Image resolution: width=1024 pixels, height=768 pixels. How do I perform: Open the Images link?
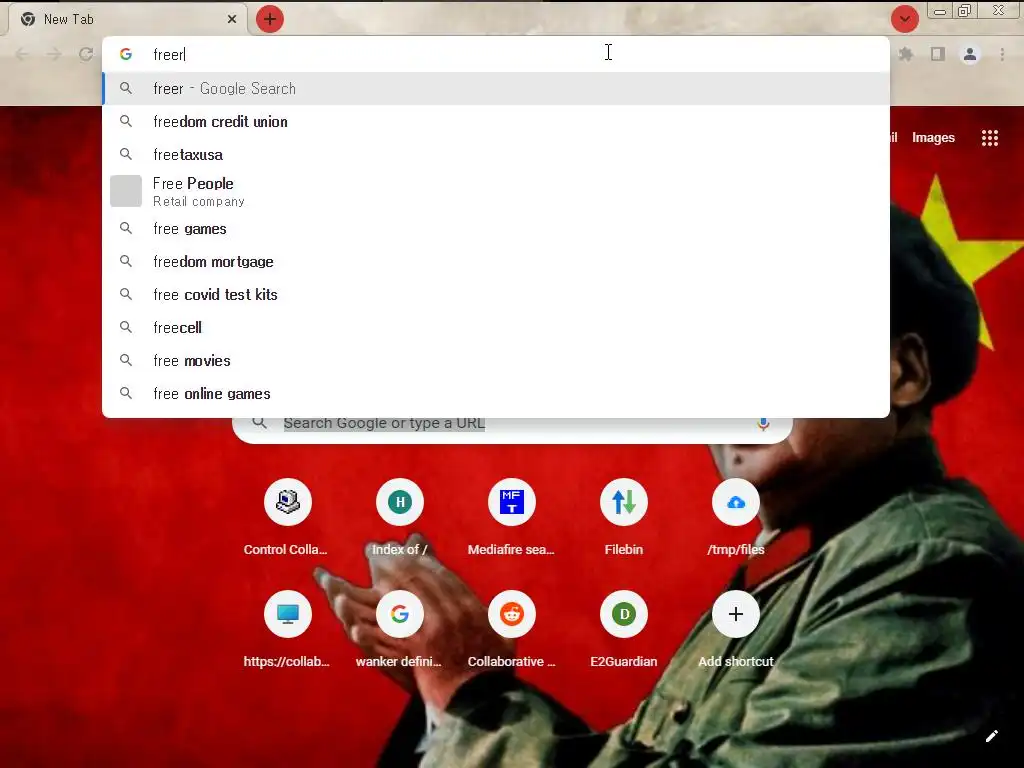click(933, 138)
